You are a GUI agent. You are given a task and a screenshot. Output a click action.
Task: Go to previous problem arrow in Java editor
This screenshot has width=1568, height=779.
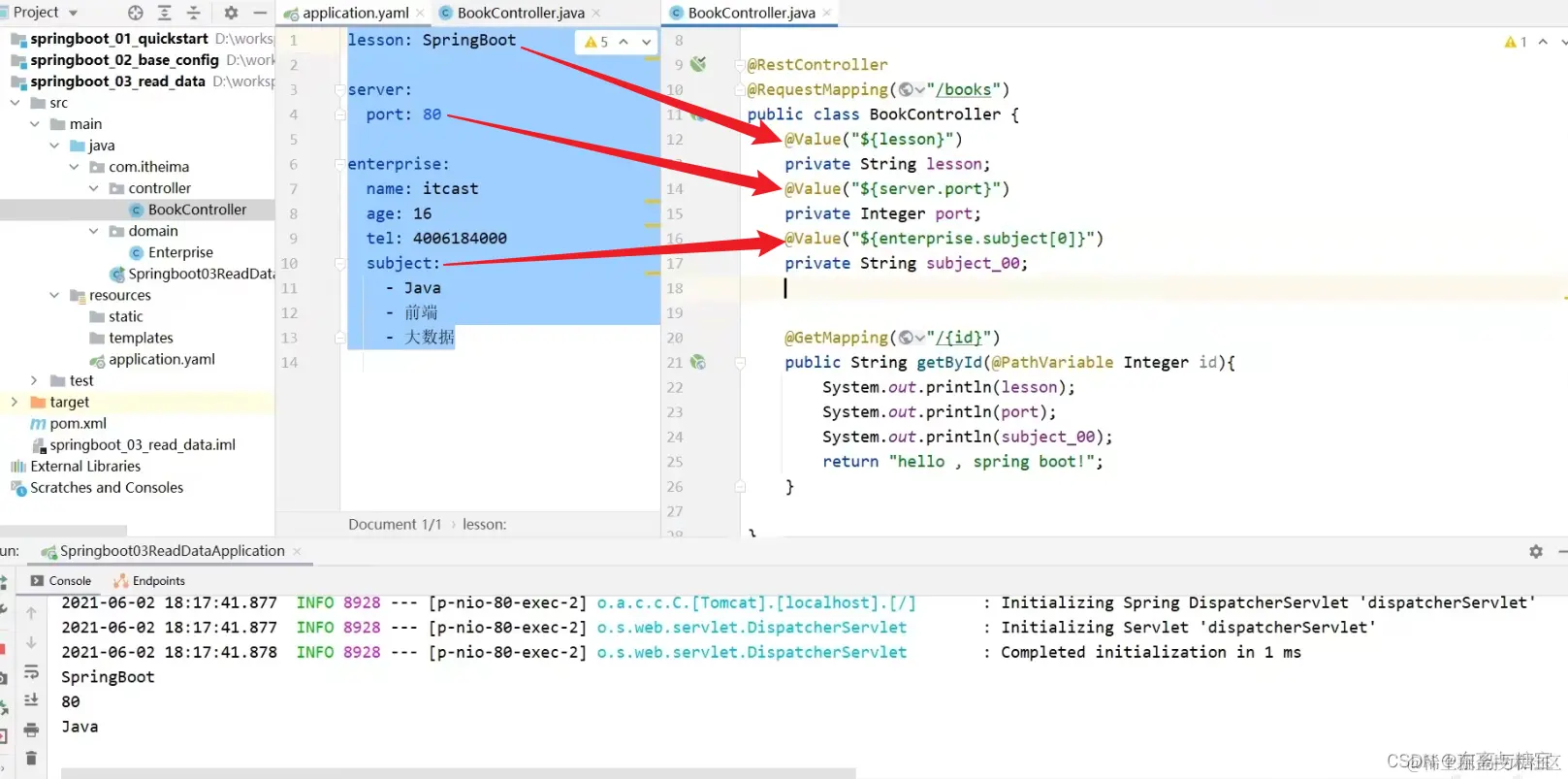click(1543, 42)
